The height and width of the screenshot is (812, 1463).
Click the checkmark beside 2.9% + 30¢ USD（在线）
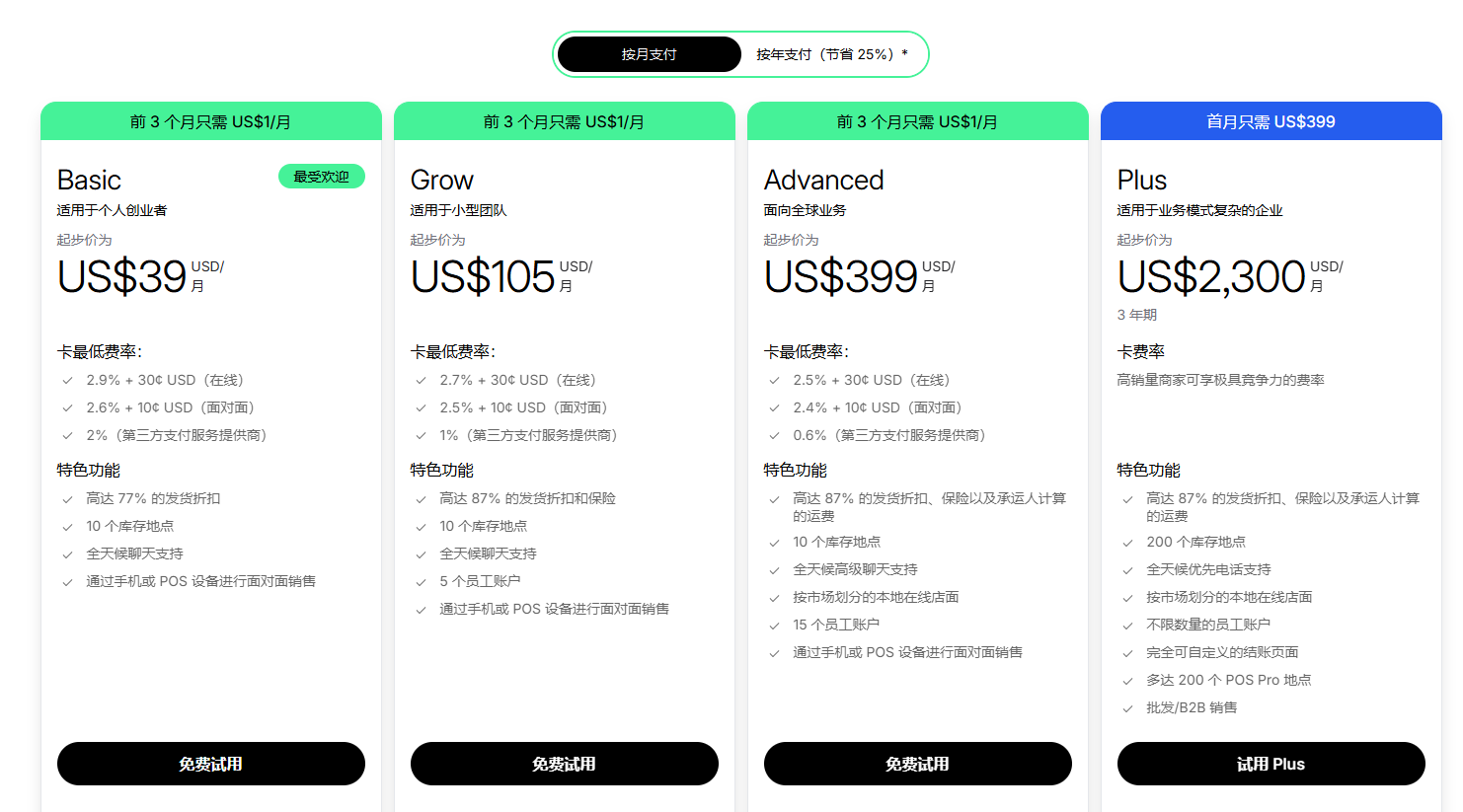[x=67, y=380]
